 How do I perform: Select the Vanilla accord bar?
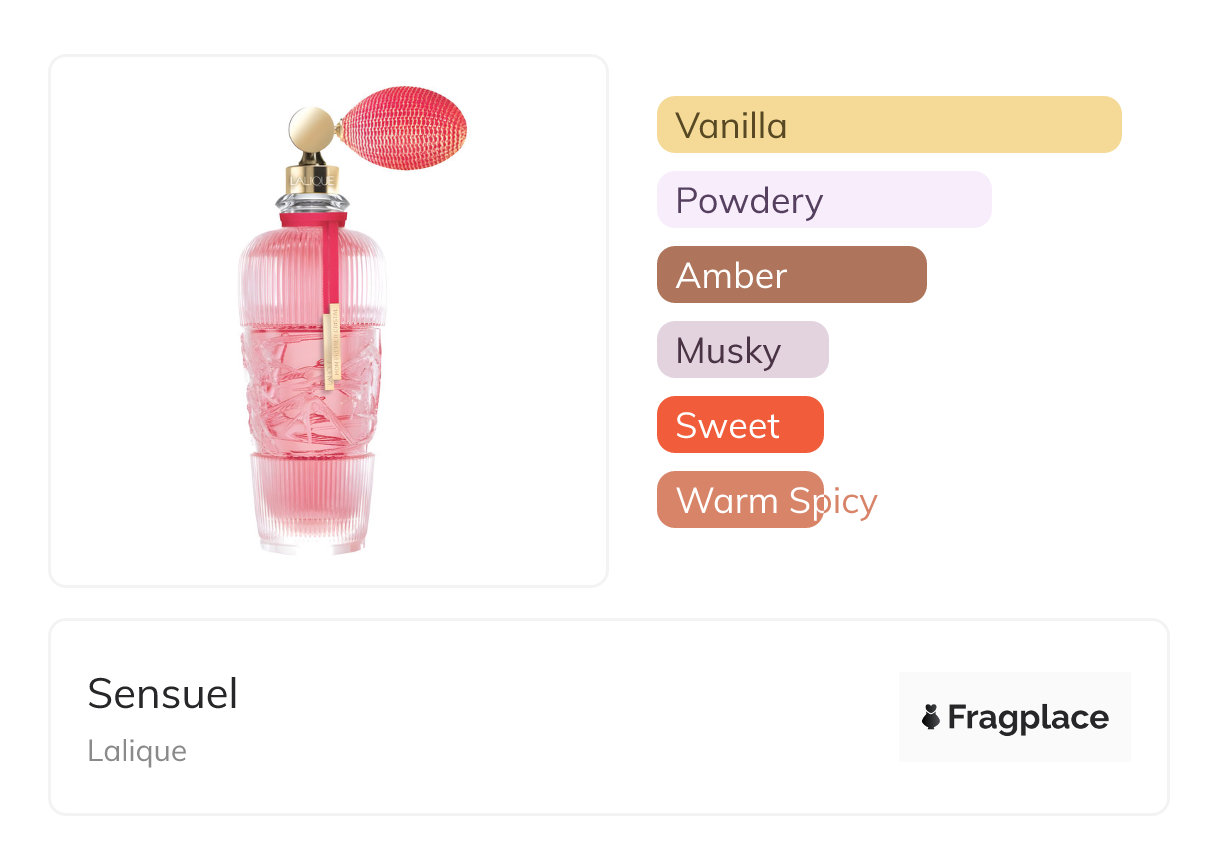point(888,125)
